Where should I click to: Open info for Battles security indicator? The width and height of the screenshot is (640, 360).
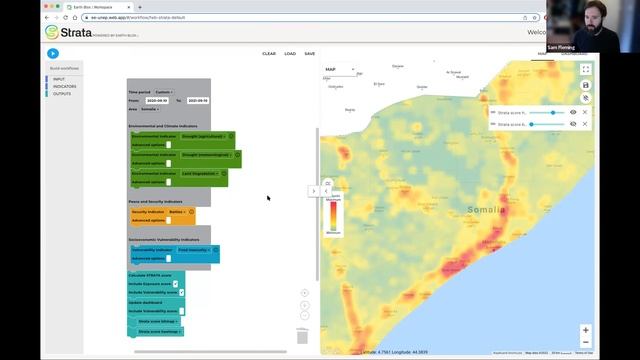tap(191, 211)
